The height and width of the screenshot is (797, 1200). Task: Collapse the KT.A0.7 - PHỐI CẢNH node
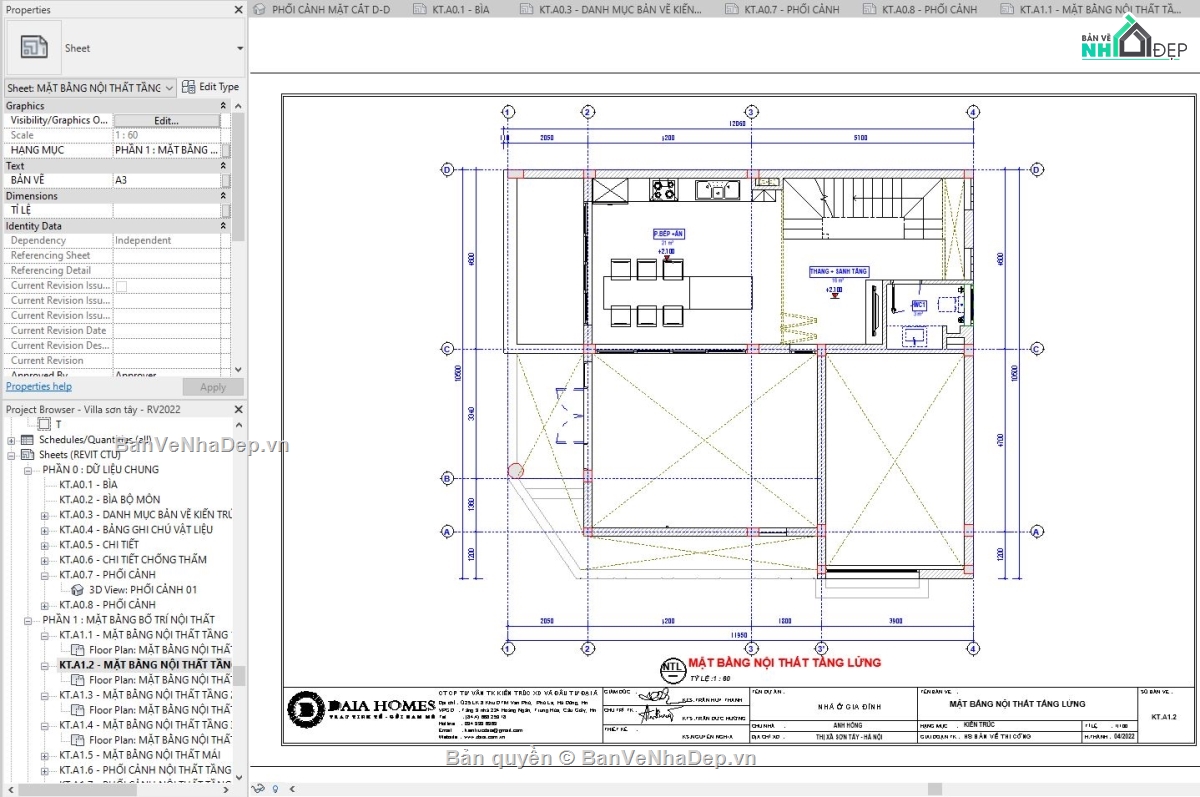point(44,575)
